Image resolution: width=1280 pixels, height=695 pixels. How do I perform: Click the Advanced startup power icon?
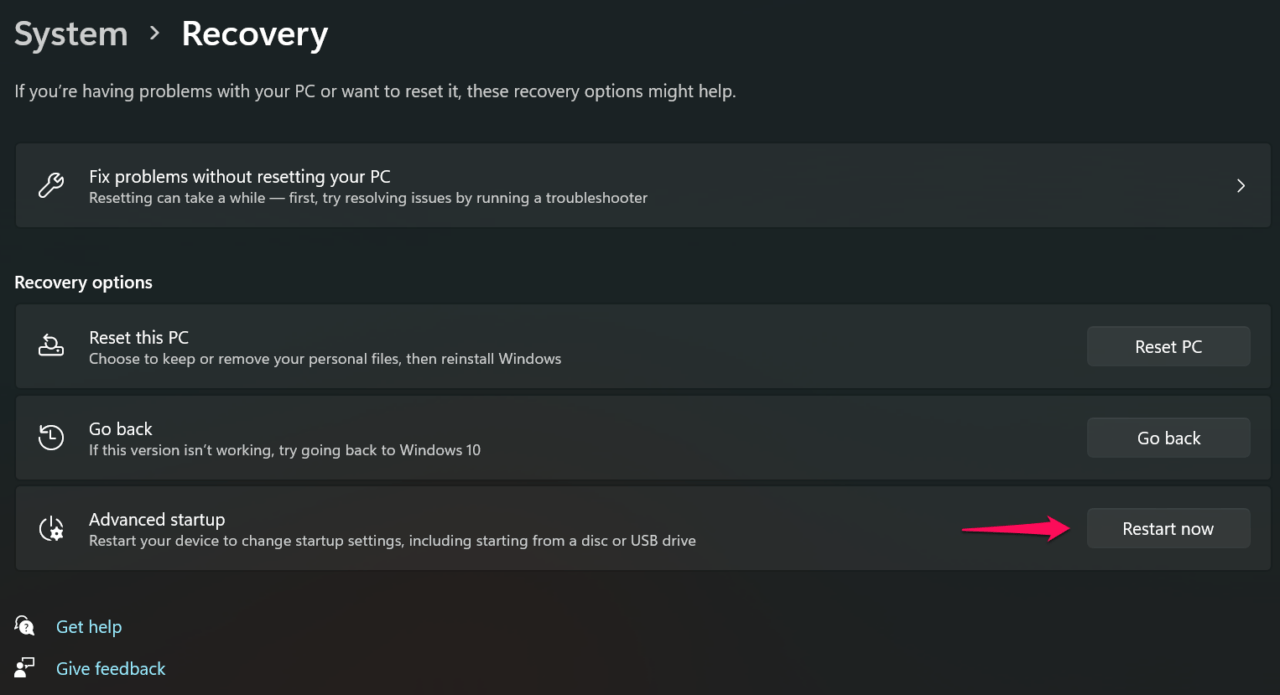pyautogui.click(x=51, y=528)
